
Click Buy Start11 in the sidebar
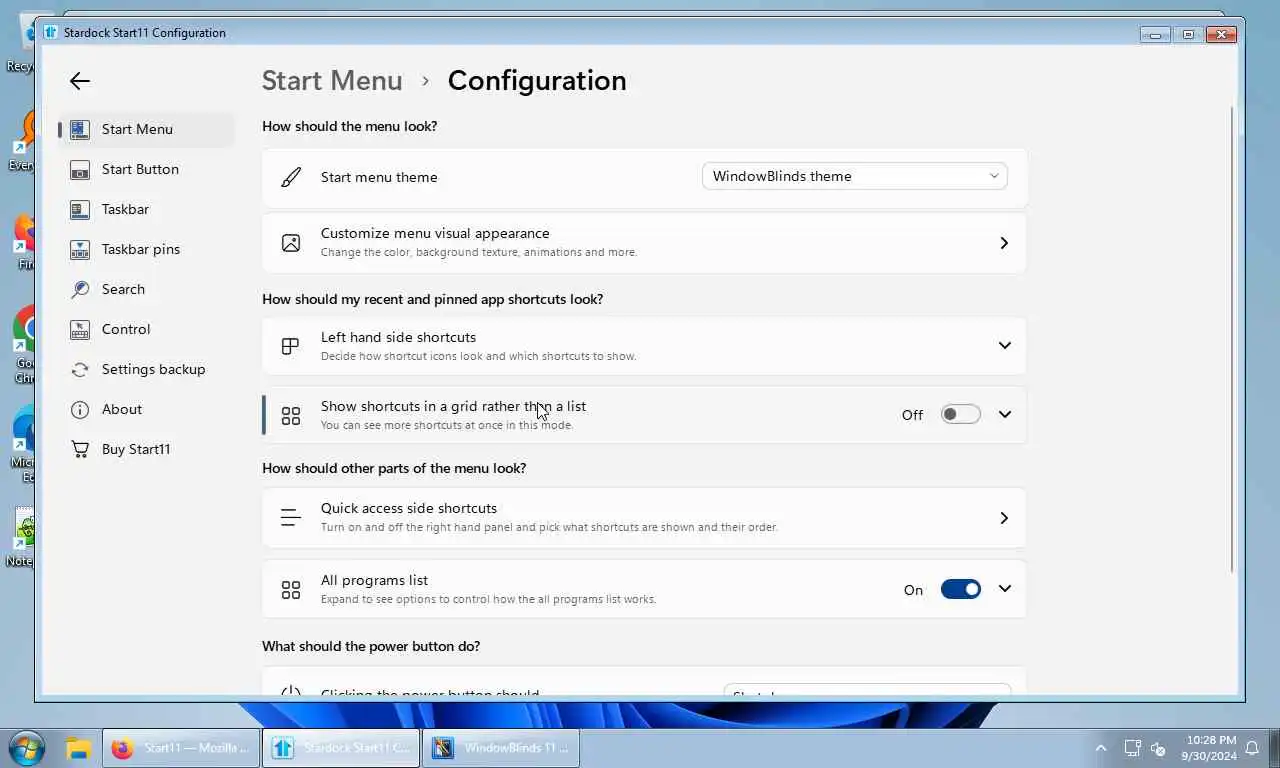tap(147, 449)
